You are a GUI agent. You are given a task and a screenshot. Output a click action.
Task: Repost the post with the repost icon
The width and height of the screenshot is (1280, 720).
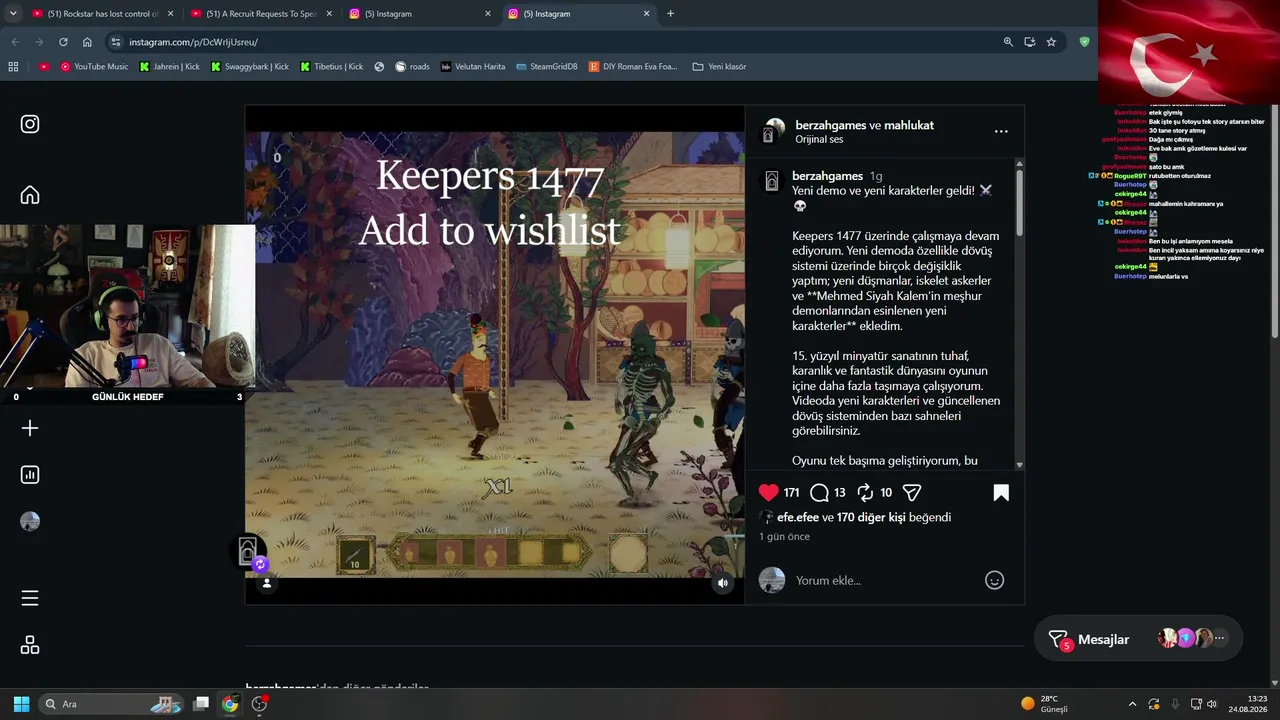pos(866,492)
